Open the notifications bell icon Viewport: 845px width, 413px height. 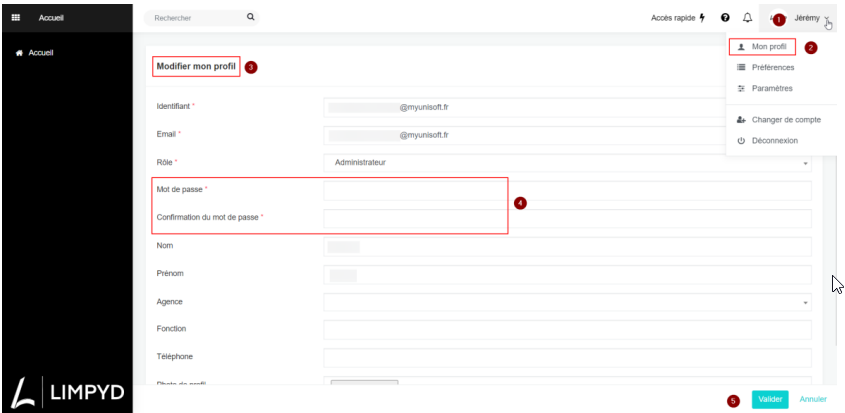pos(747,18)
